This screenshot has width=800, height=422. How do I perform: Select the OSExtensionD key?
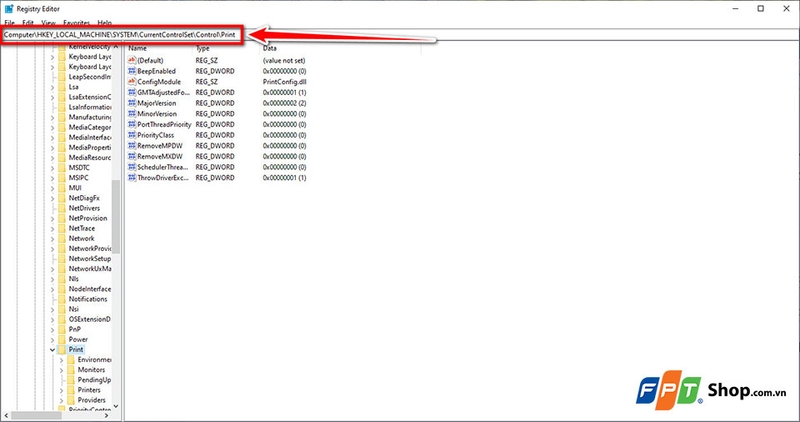point(90,319)
